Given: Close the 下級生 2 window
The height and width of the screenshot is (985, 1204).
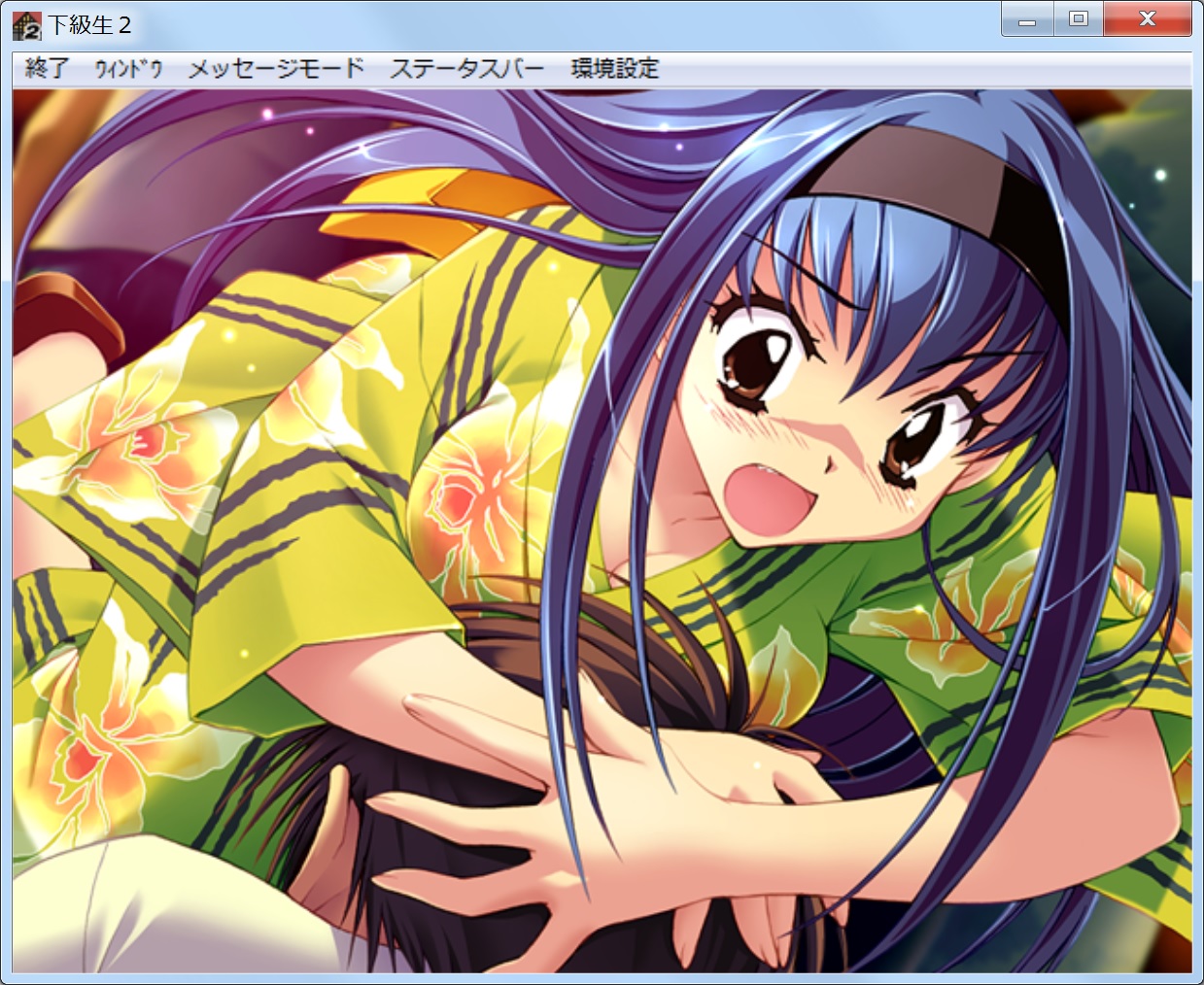Looking at the screenshot, I should 1147,20.
